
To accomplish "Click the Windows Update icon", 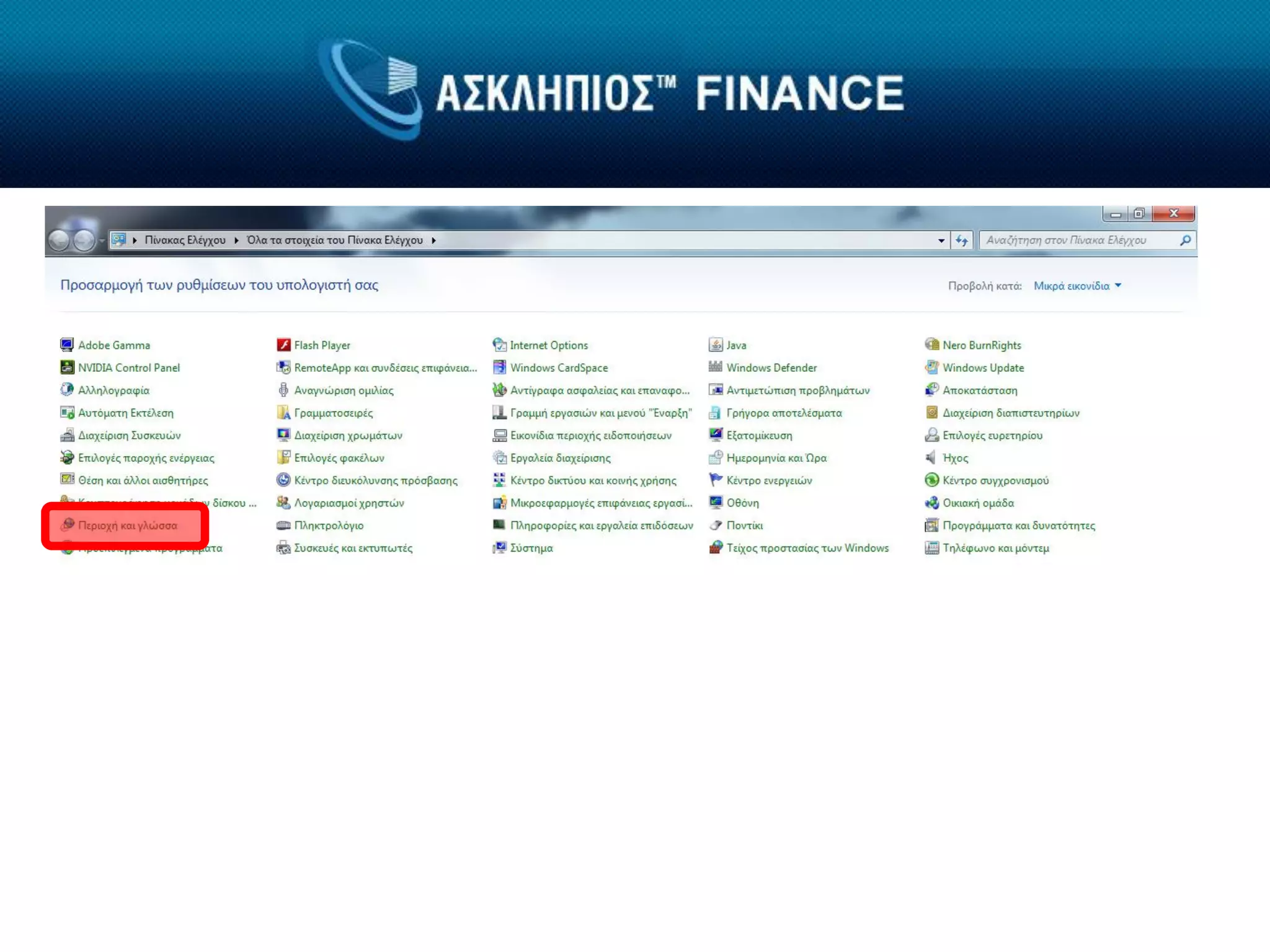I will 931,368.
